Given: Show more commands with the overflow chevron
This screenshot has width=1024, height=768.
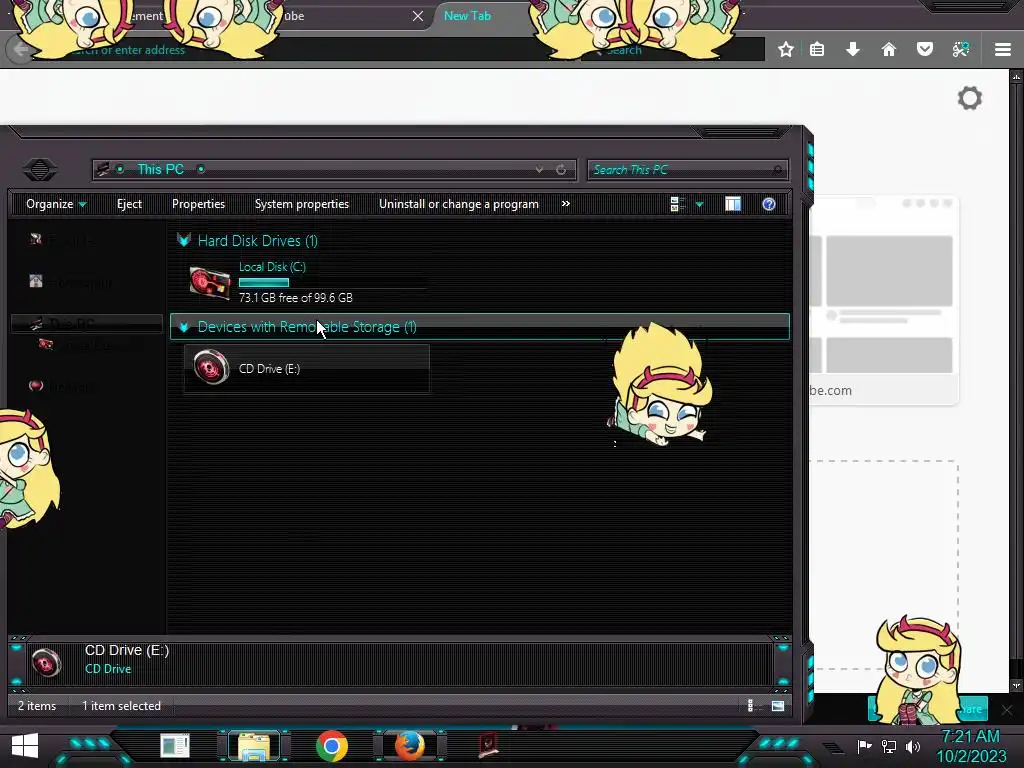Looking at the screenshot, I should click(x=566, y=204).
